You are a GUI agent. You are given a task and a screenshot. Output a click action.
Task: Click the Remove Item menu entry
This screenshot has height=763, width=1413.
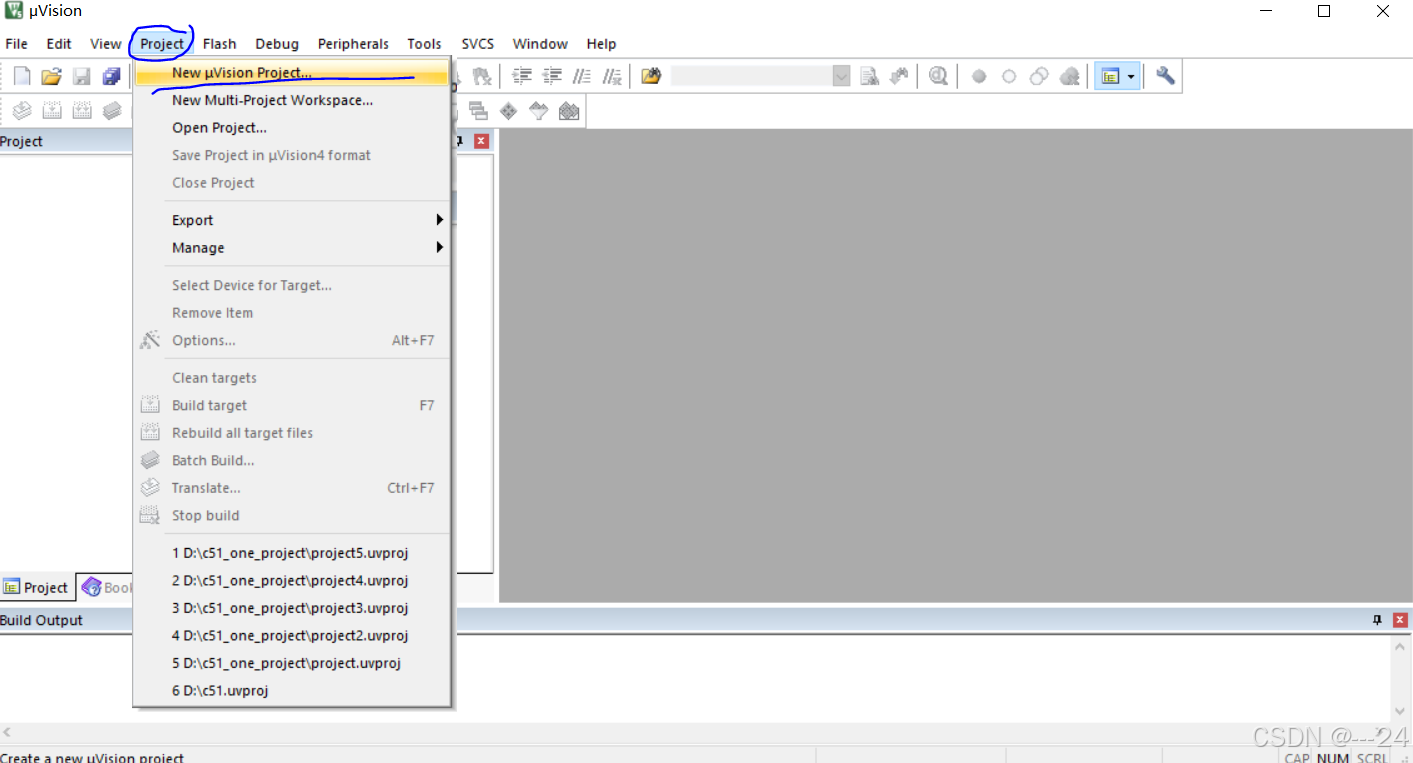(x=292, y=313)
